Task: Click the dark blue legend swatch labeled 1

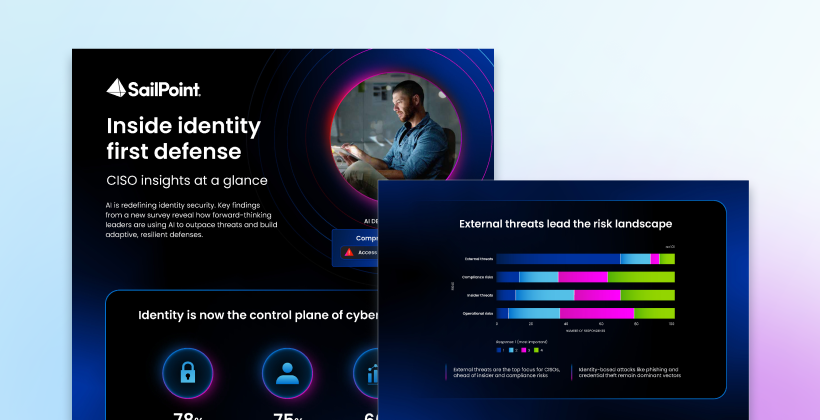Action: (x=499, y=350)
